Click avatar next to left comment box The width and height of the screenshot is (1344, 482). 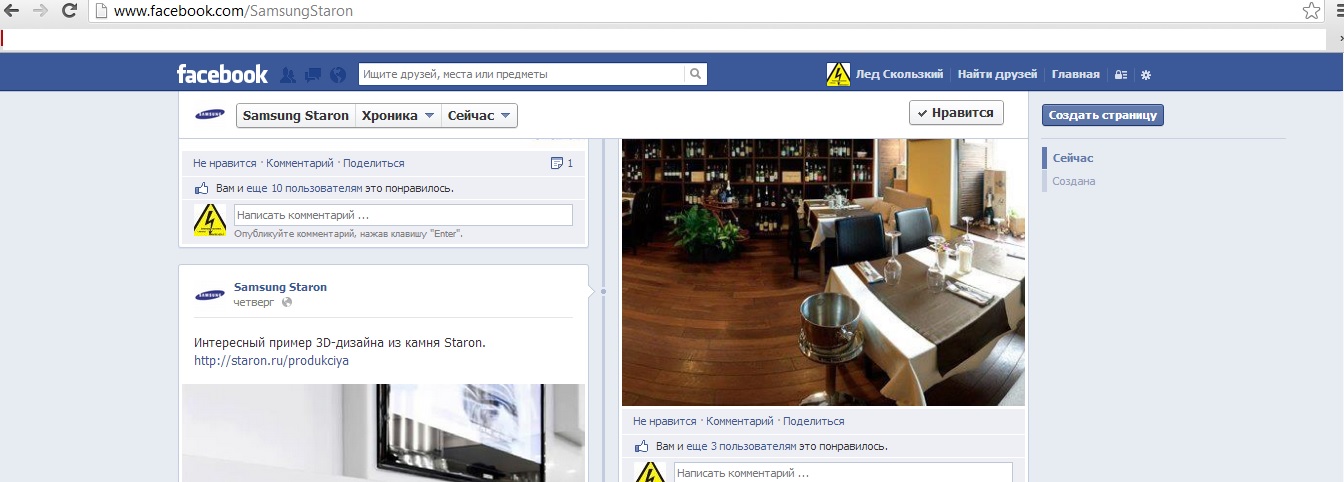210,220
